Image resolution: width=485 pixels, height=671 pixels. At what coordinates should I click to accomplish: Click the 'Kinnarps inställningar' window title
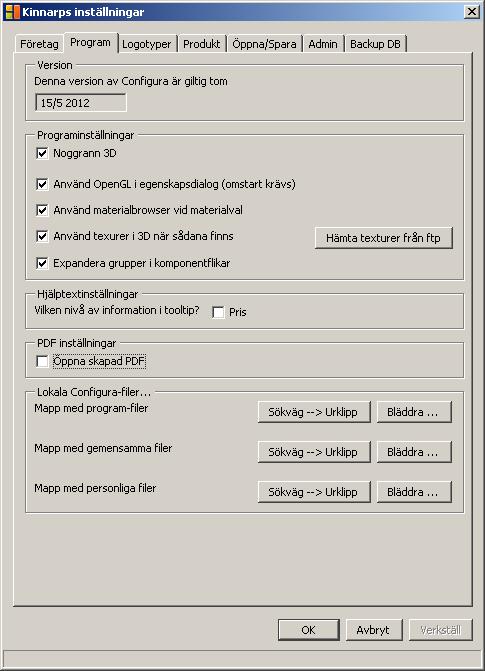tap(83, 12)
